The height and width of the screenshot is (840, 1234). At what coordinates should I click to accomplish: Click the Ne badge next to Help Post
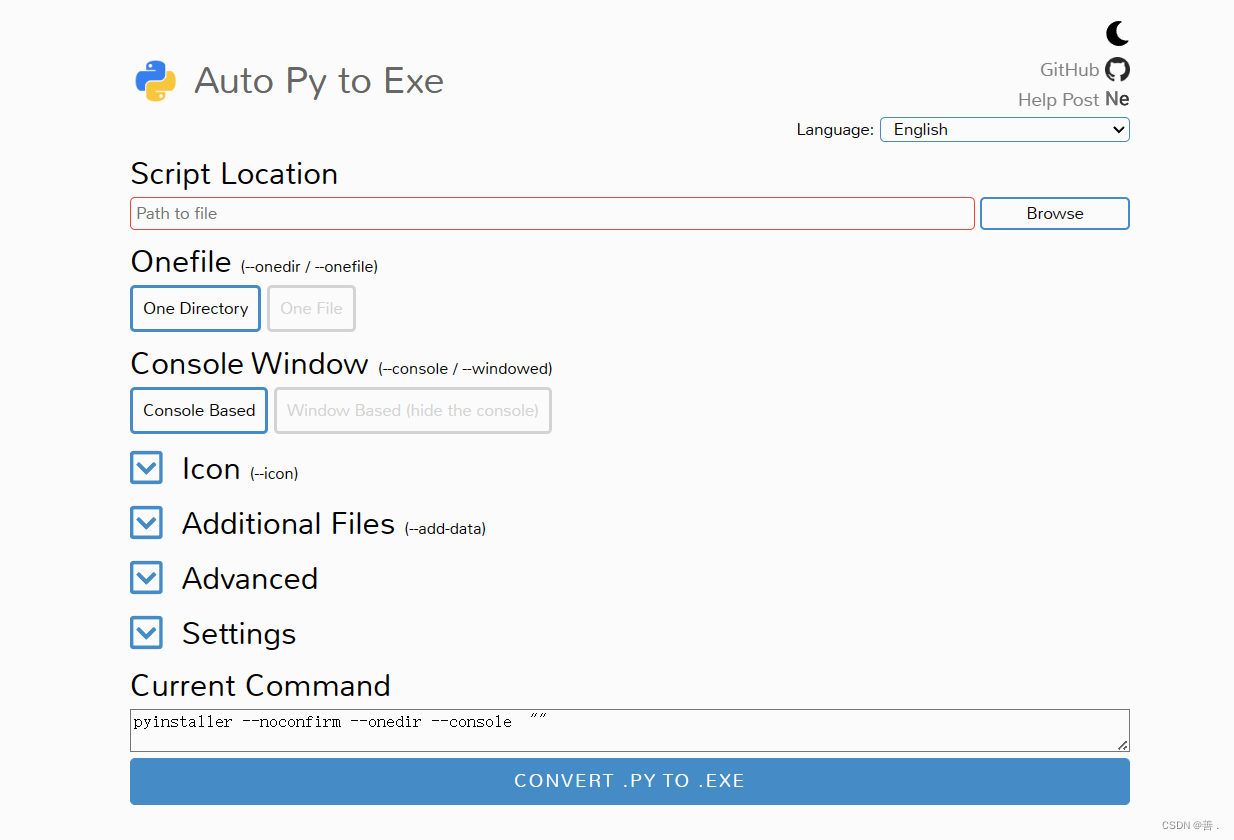1117,100
